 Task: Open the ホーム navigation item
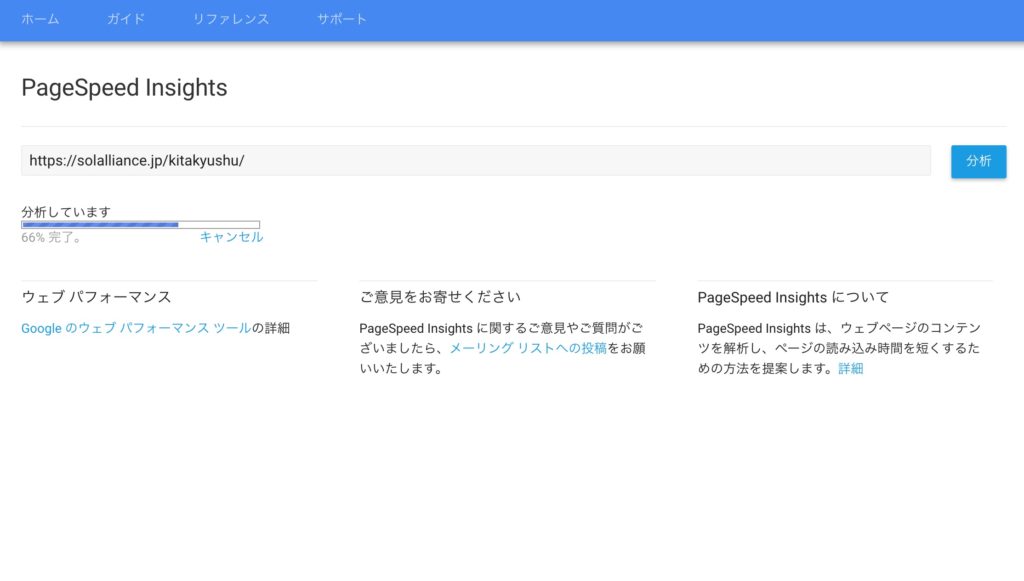tap(40, 19)
